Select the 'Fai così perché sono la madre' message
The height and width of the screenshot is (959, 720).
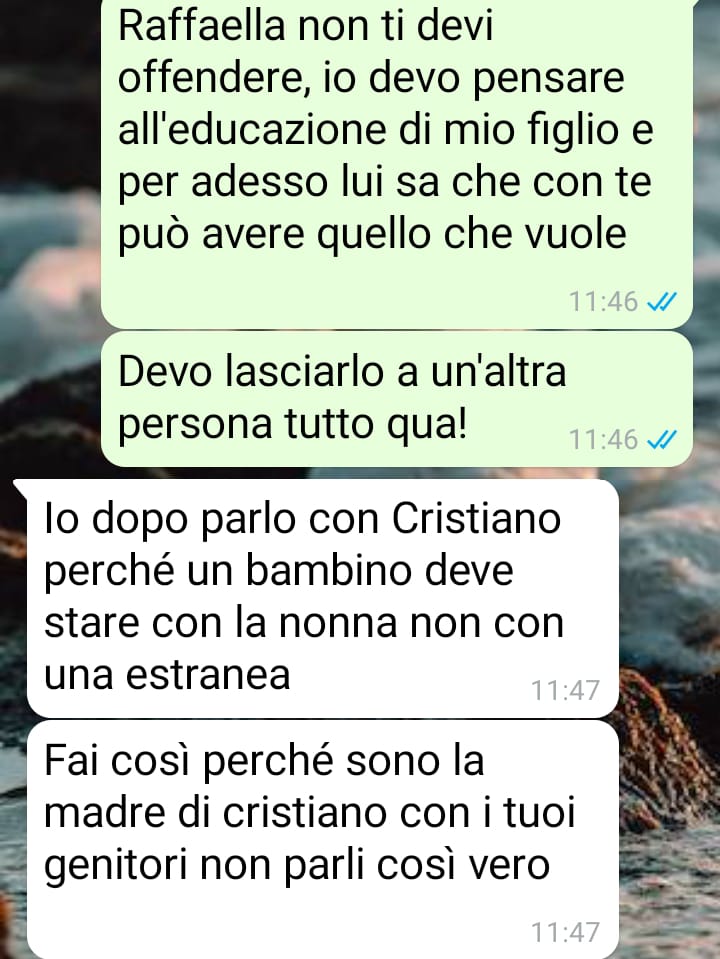323,839
